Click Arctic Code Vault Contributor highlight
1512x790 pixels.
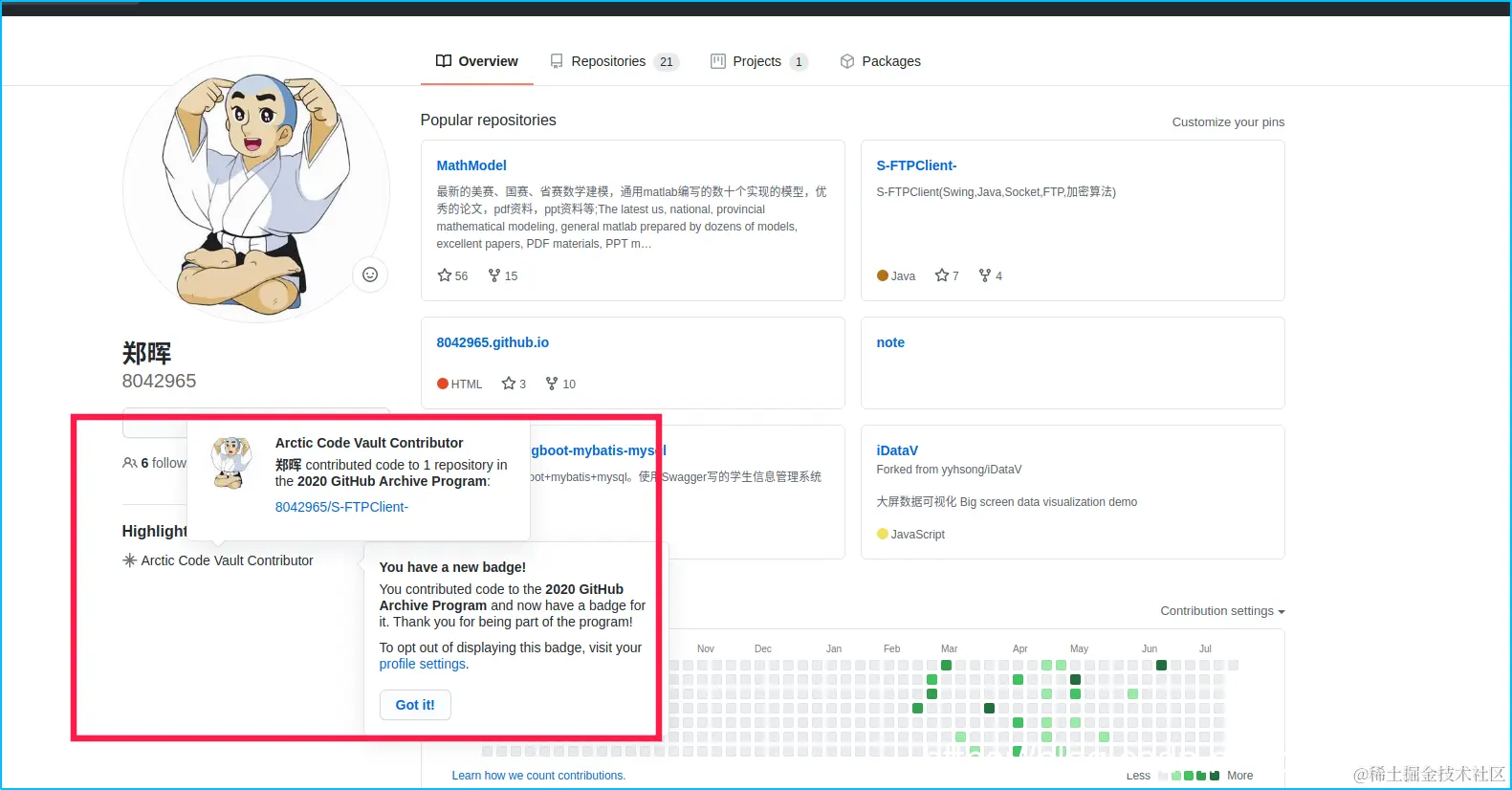click(x=227, y=560)
